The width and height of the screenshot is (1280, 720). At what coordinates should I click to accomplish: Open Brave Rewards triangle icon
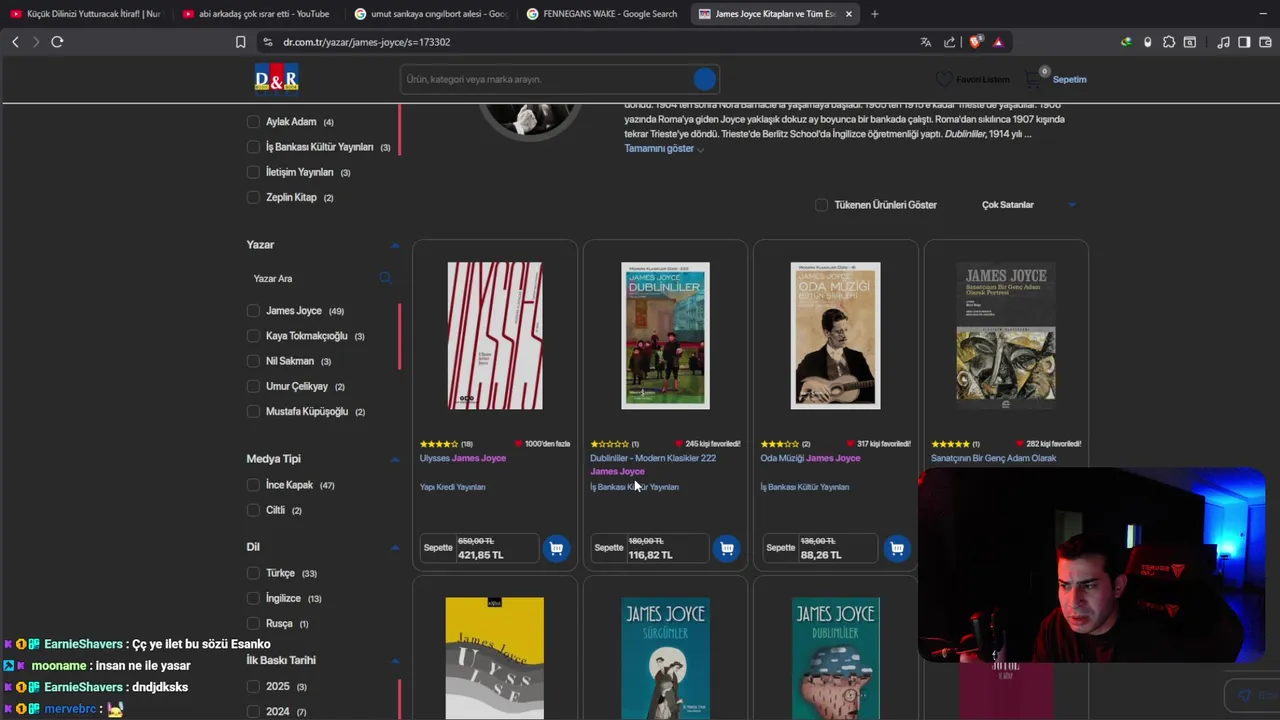point(998,42)
